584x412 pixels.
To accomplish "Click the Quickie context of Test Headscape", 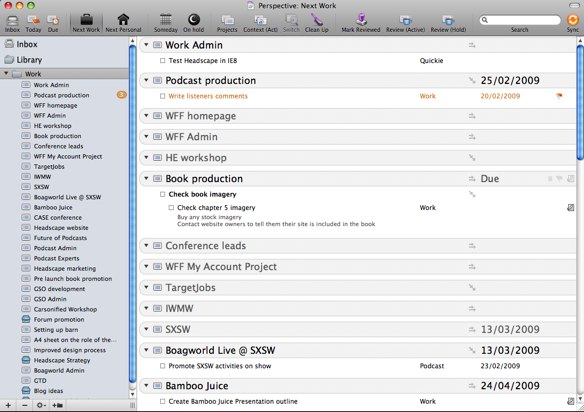I will click(431, 61).
